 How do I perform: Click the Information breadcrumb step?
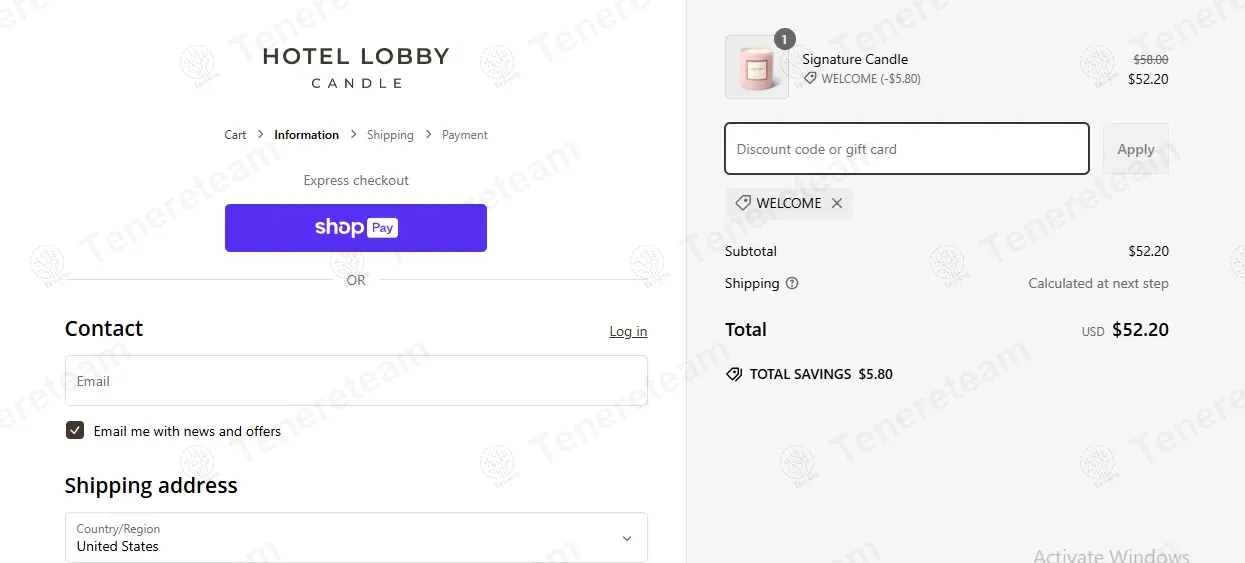click(x=306, y=135)
